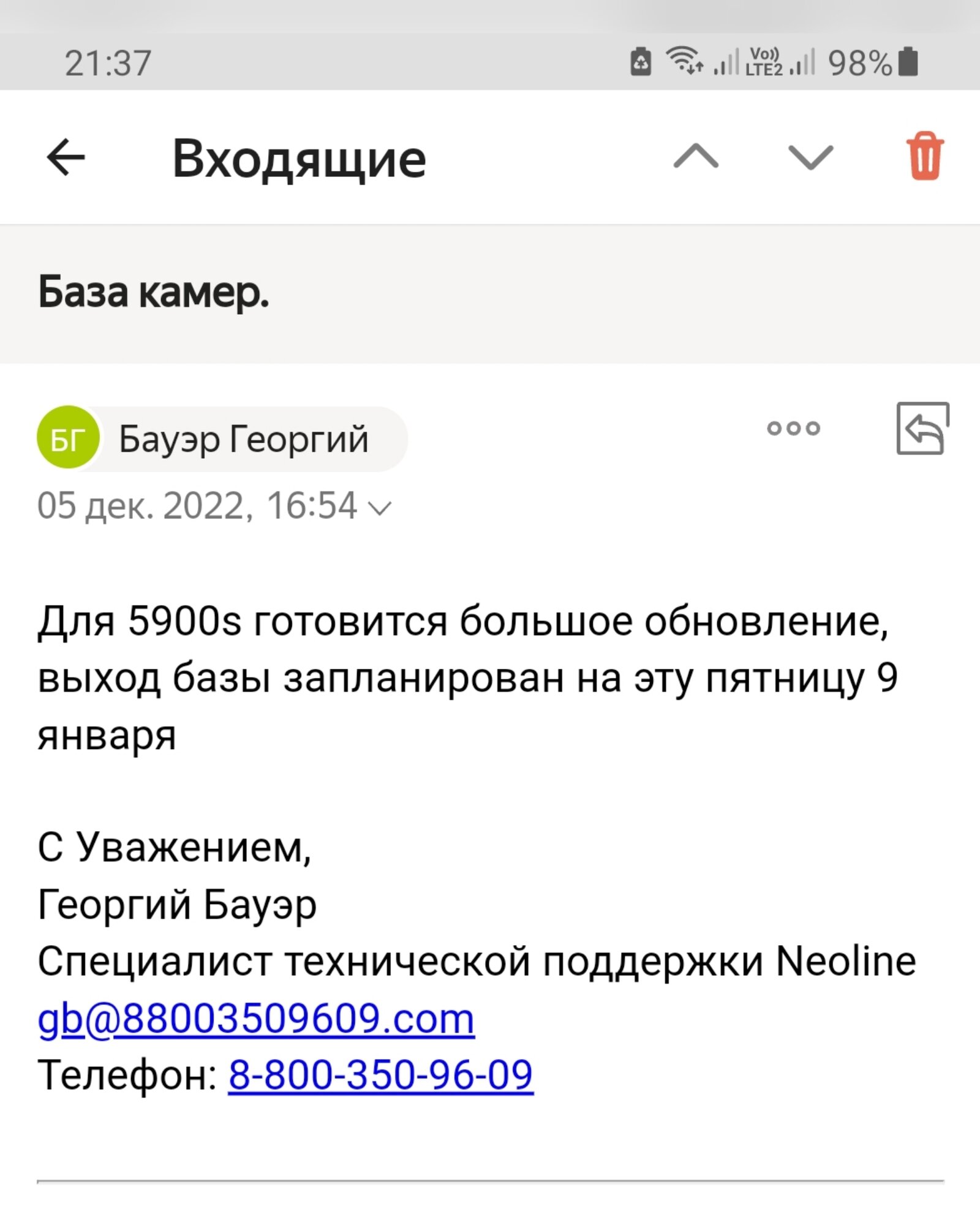This screenshot has width=980, height=1225.
Task: Go to the next email with down arrow
Action: pyautogui.click(x=810, y=157)
